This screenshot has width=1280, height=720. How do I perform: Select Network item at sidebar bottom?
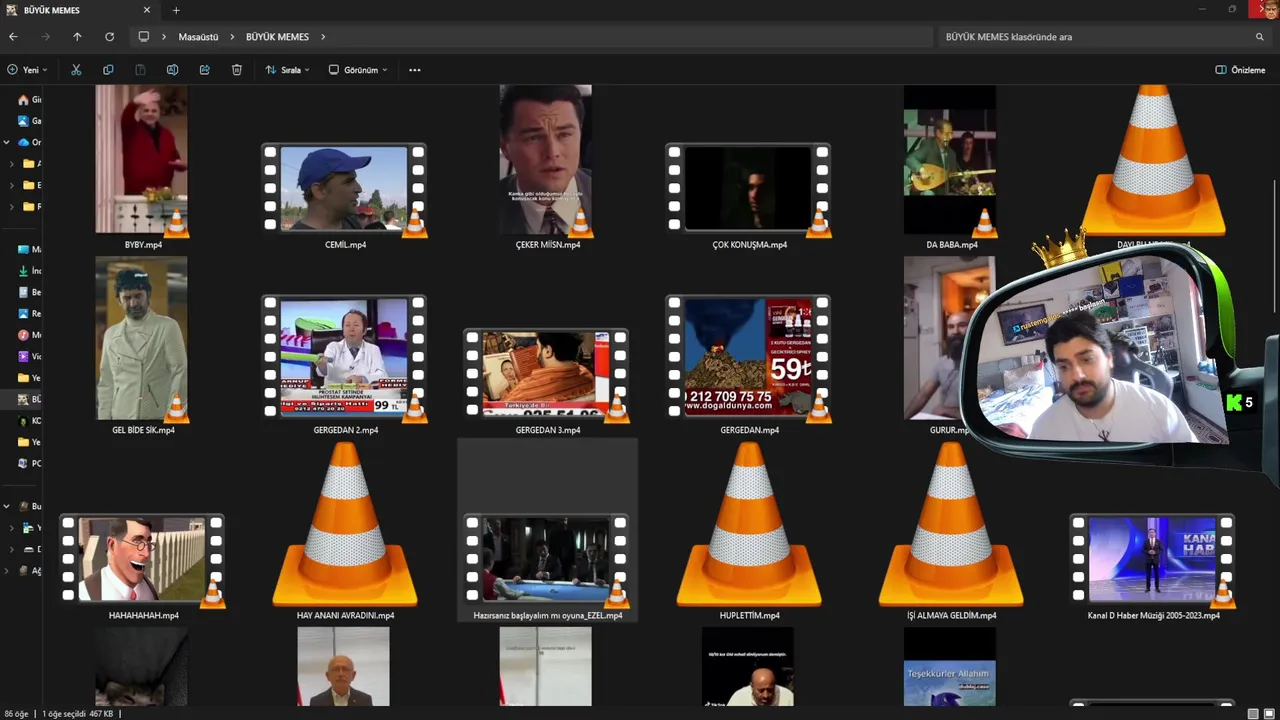pyautogui.click(x=30, y=571)
